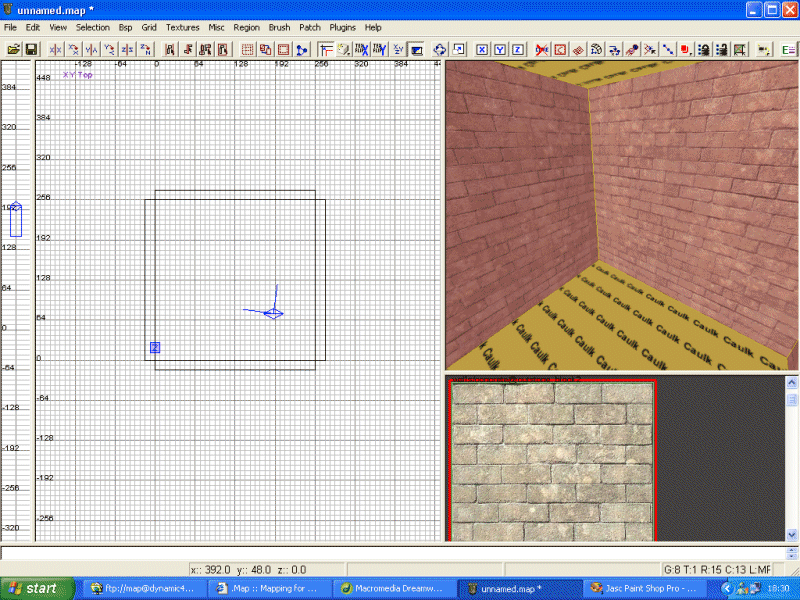Toggle the crossed-out cubic clip icon

(x=542, y=49)
